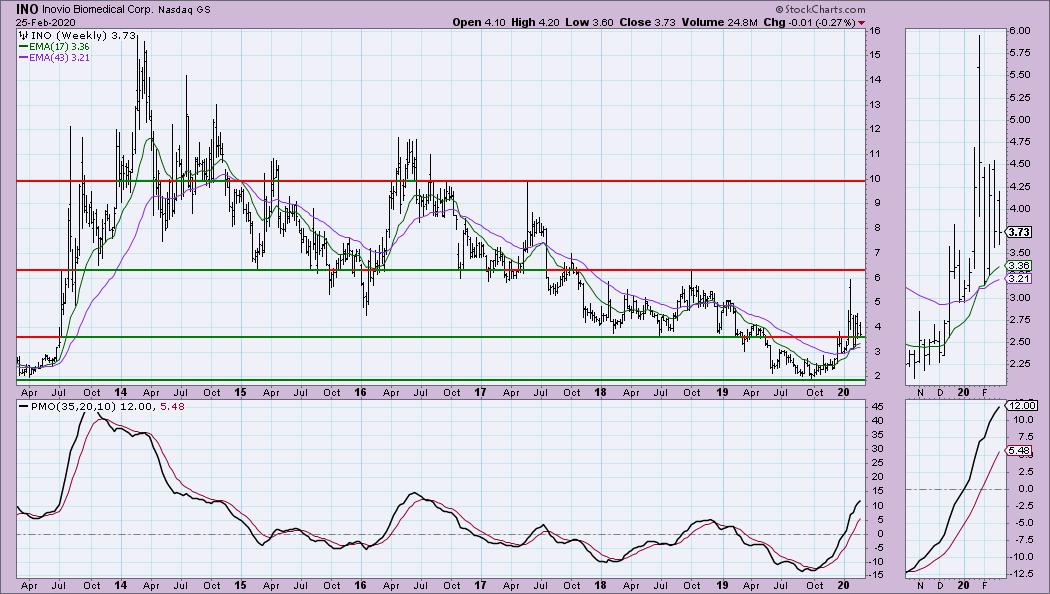1050x594 pixels.
Task: Click the boxed 3.36 EMA value label
Action: tap(1019, 266)
